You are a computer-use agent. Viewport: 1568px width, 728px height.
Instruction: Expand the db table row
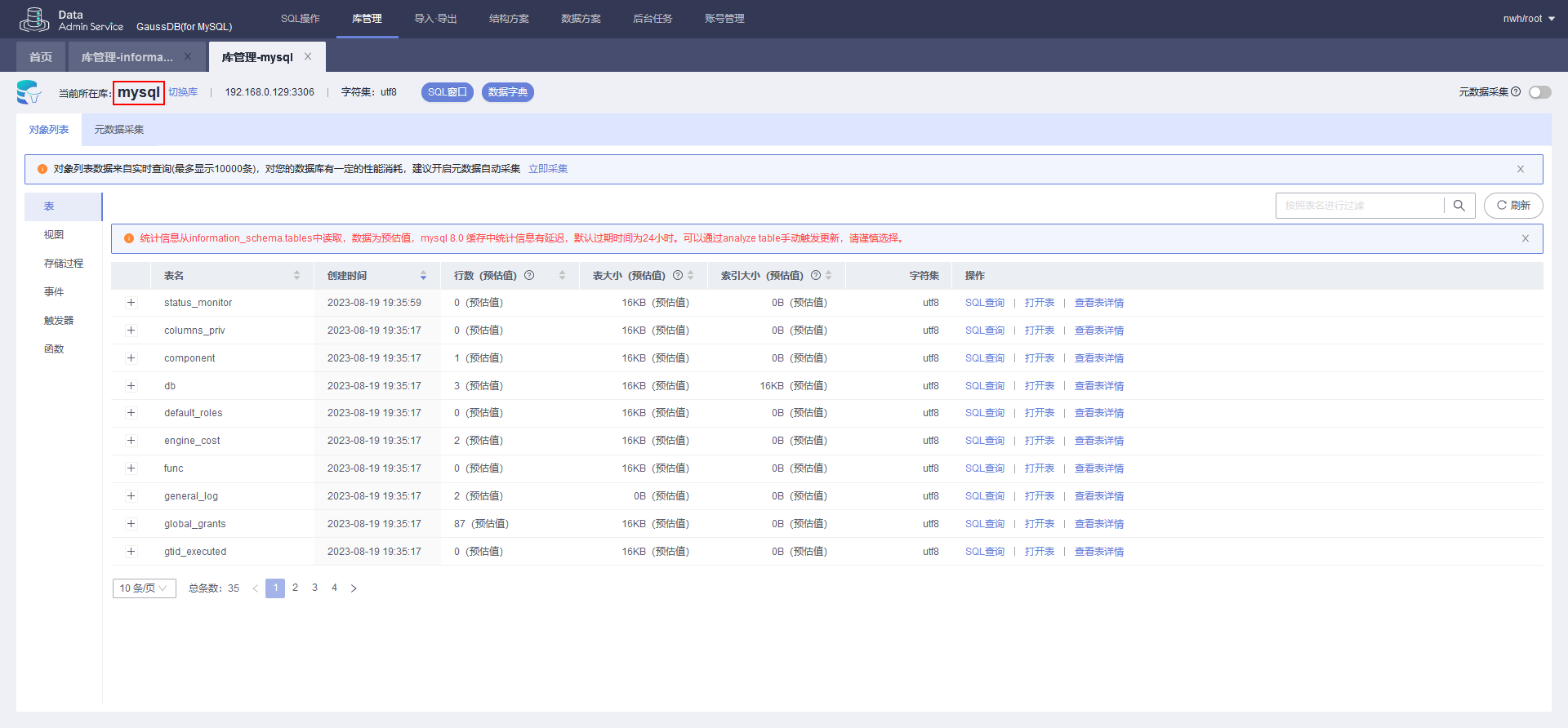[131, 386]
